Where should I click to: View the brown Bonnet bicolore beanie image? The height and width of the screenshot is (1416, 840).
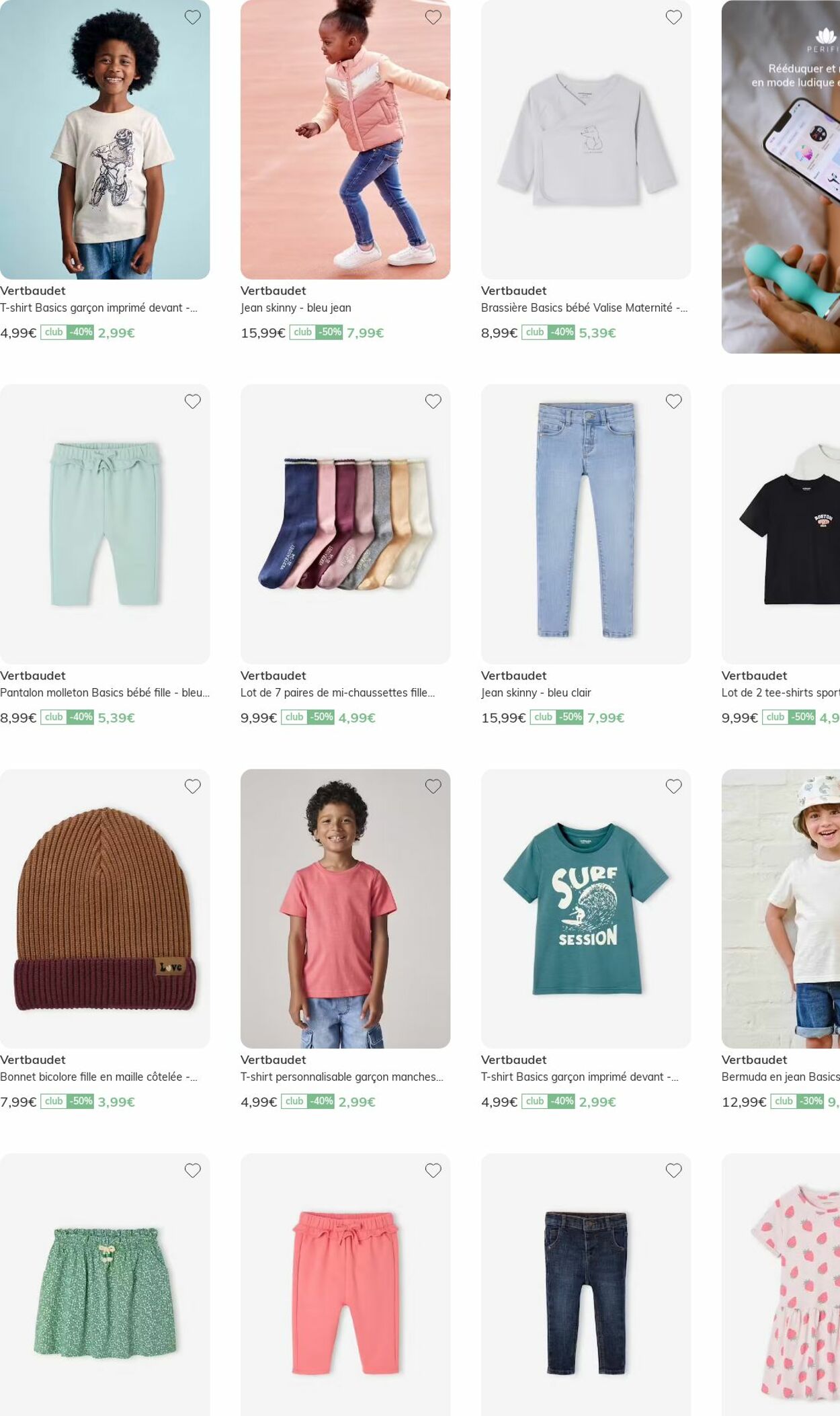tap(105, 909)
